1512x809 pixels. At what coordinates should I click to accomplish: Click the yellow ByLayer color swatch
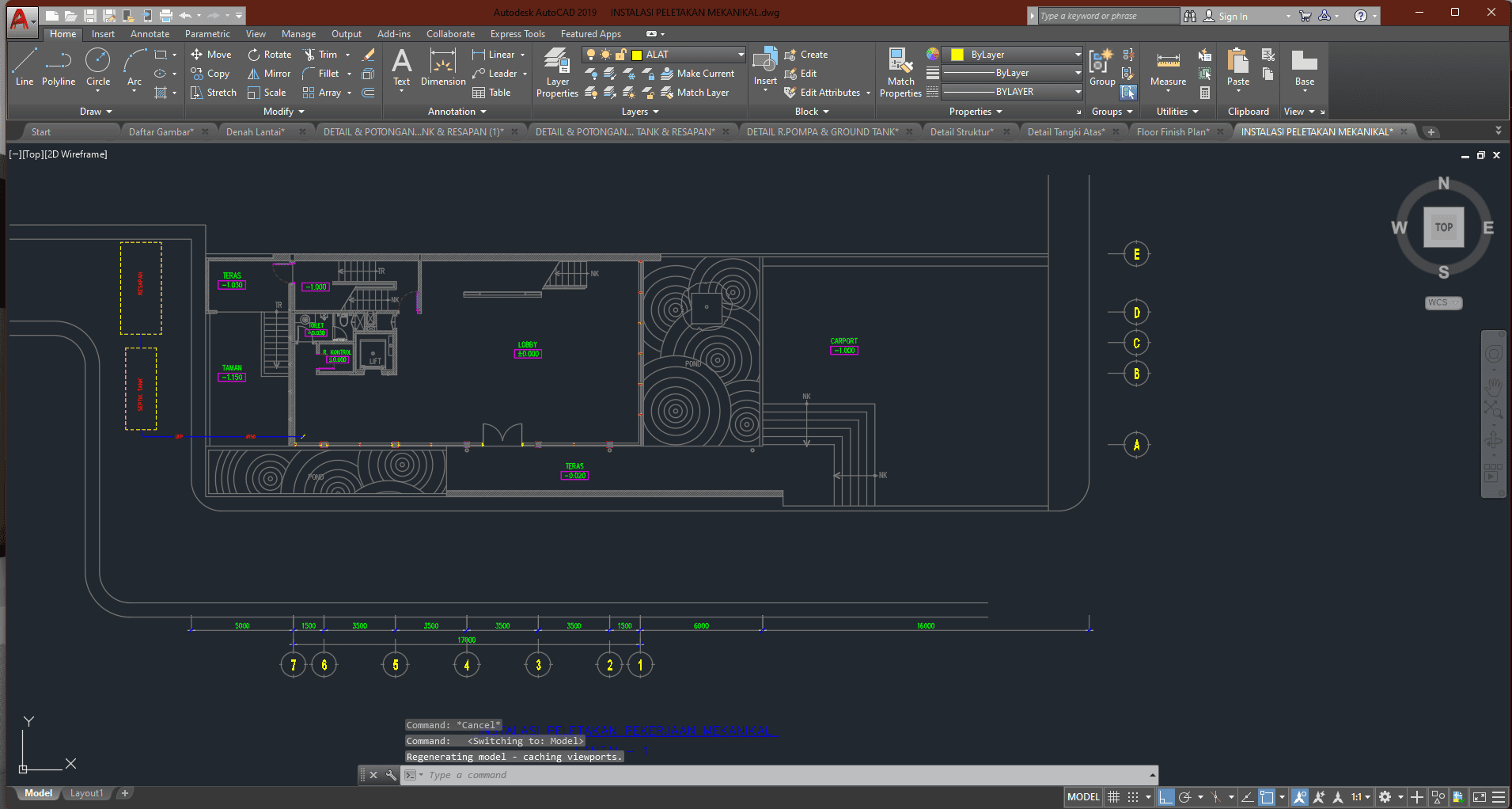tap(957, 55)
